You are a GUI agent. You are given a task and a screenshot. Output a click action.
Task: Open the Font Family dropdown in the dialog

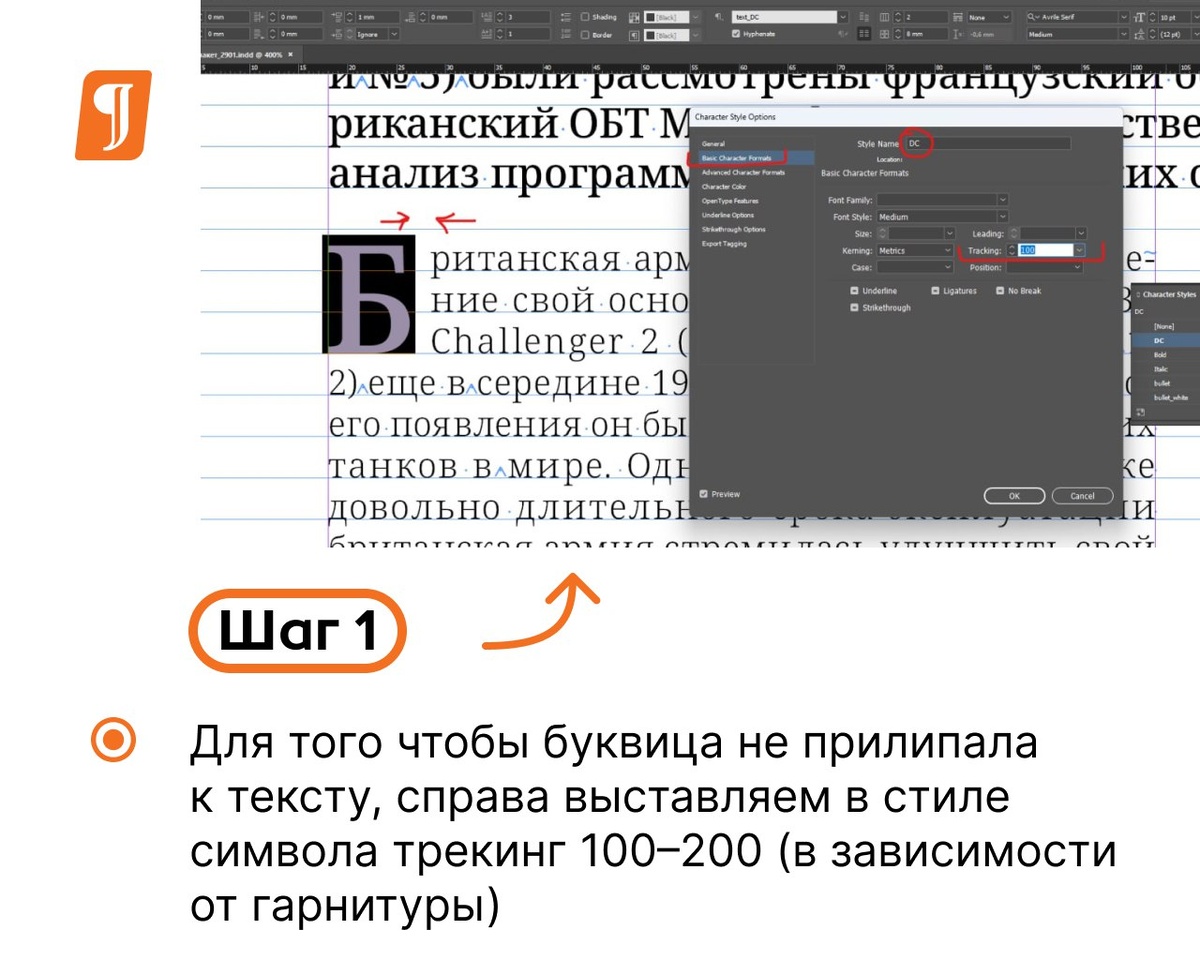tap(1003, 199)
